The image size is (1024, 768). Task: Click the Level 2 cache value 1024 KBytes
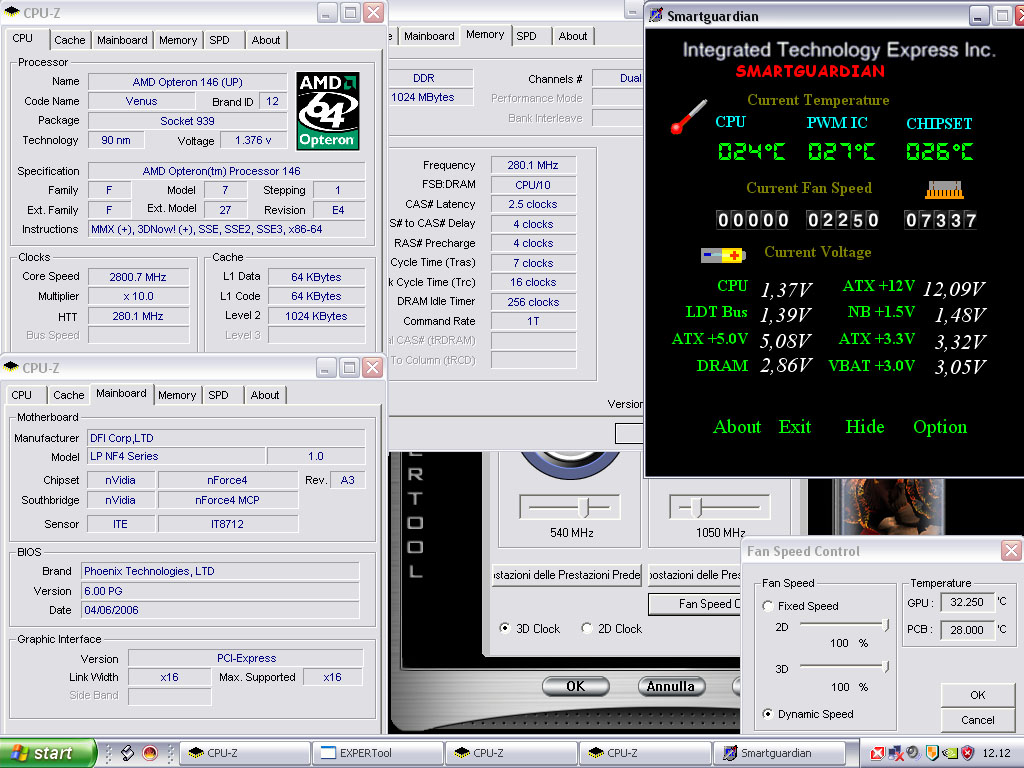pos(316,316)
